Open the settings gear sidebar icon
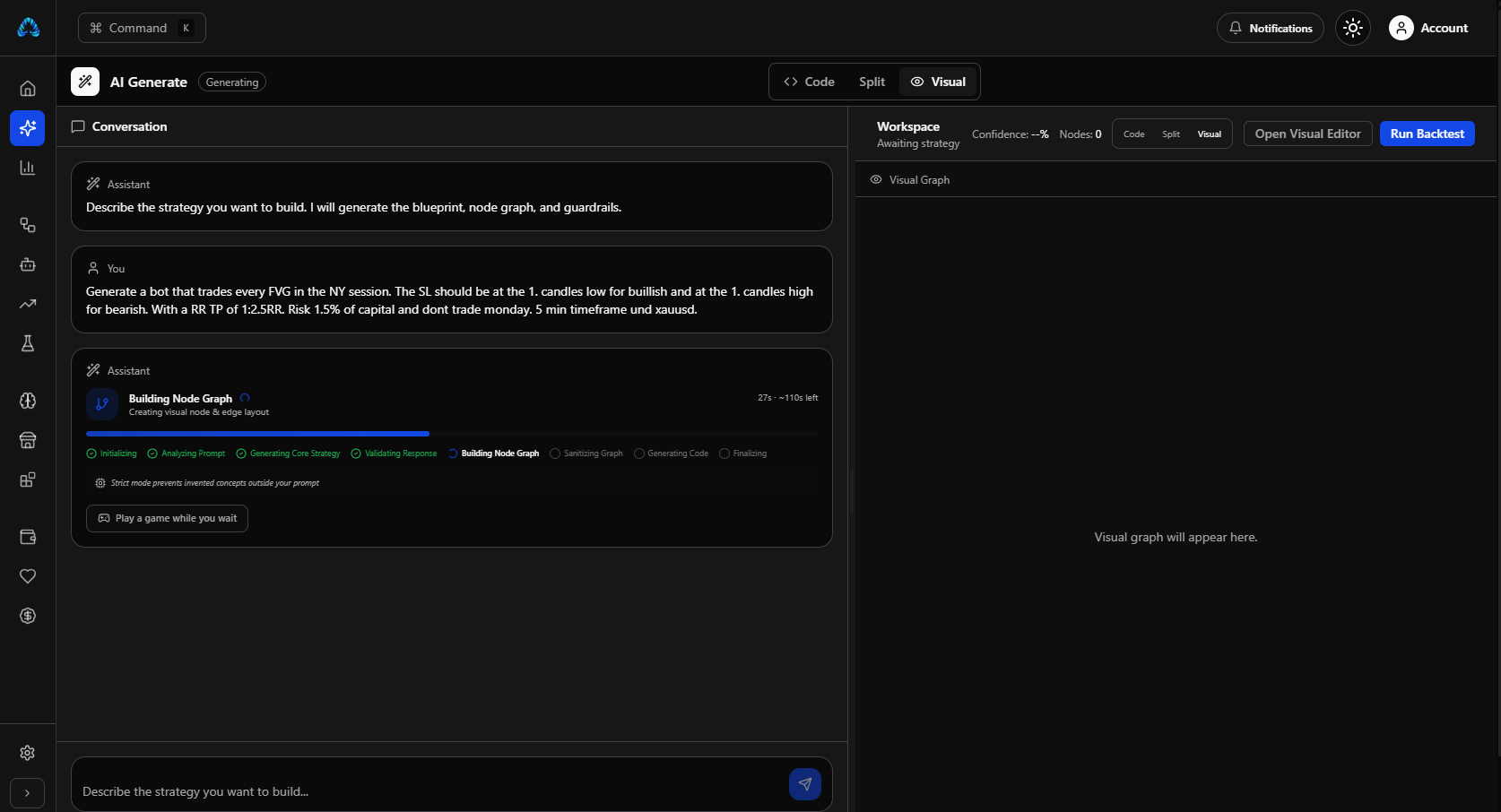Viewport: 1501px width, 812px height. tap(28, 753)
